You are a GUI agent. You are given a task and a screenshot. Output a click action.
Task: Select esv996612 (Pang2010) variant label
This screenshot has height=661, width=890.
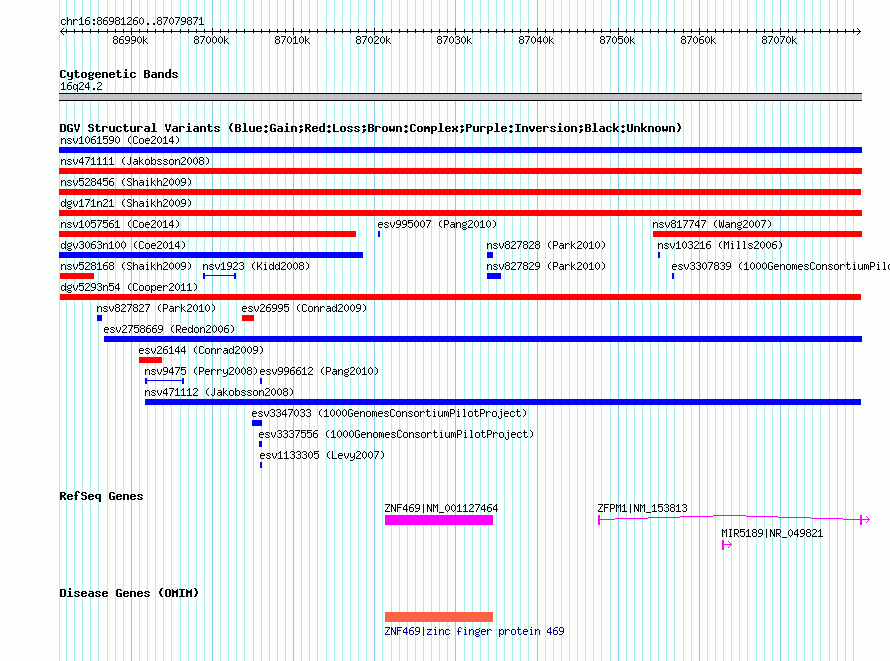(319, 371)
